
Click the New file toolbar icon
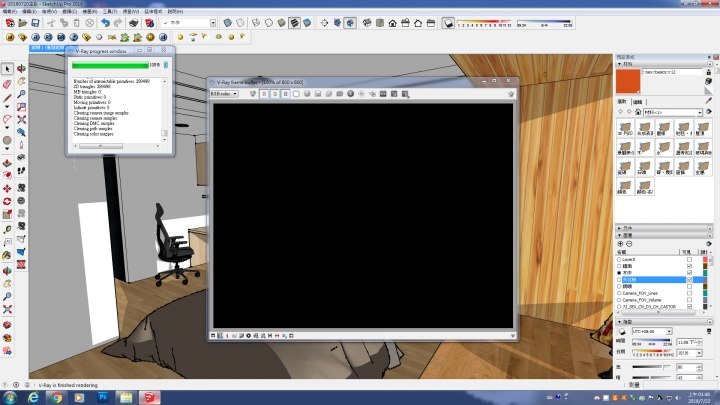tap(10, 22)
